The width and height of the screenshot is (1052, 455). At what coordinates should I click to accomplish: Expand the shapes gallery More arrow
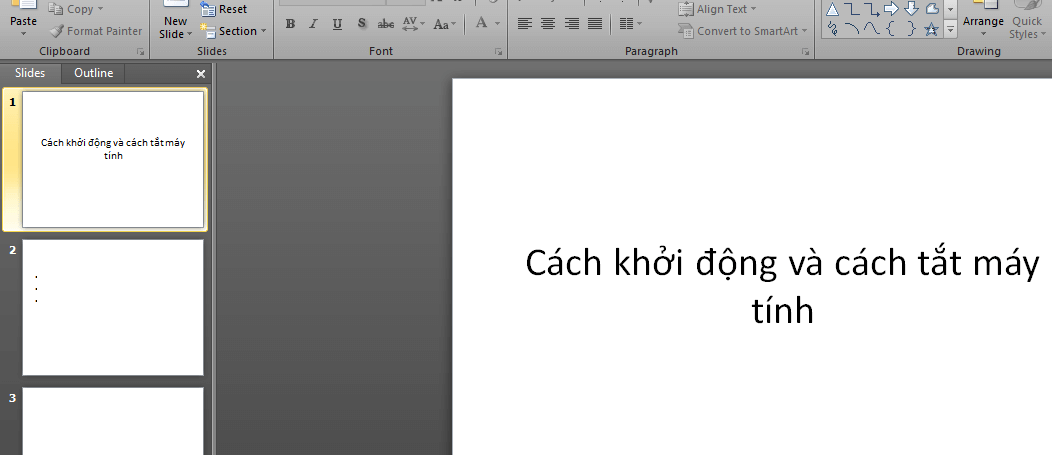[950, 30]
